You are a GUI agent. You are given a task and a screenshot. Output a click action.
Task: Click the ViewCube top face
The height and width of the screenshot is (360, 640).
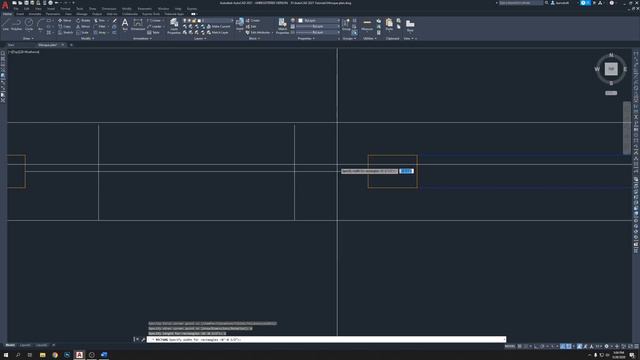611,69
